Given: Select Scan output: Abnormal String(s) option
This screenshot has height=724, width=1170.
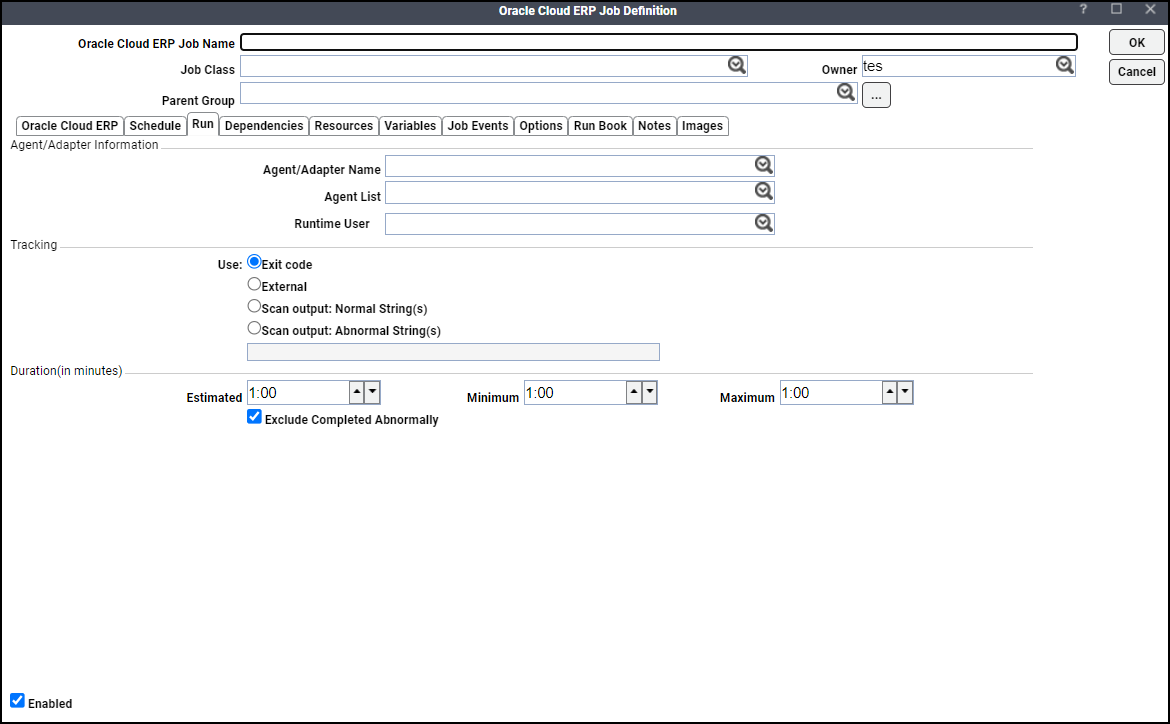Looking at the screenshot, I should [x=254, y=328].
